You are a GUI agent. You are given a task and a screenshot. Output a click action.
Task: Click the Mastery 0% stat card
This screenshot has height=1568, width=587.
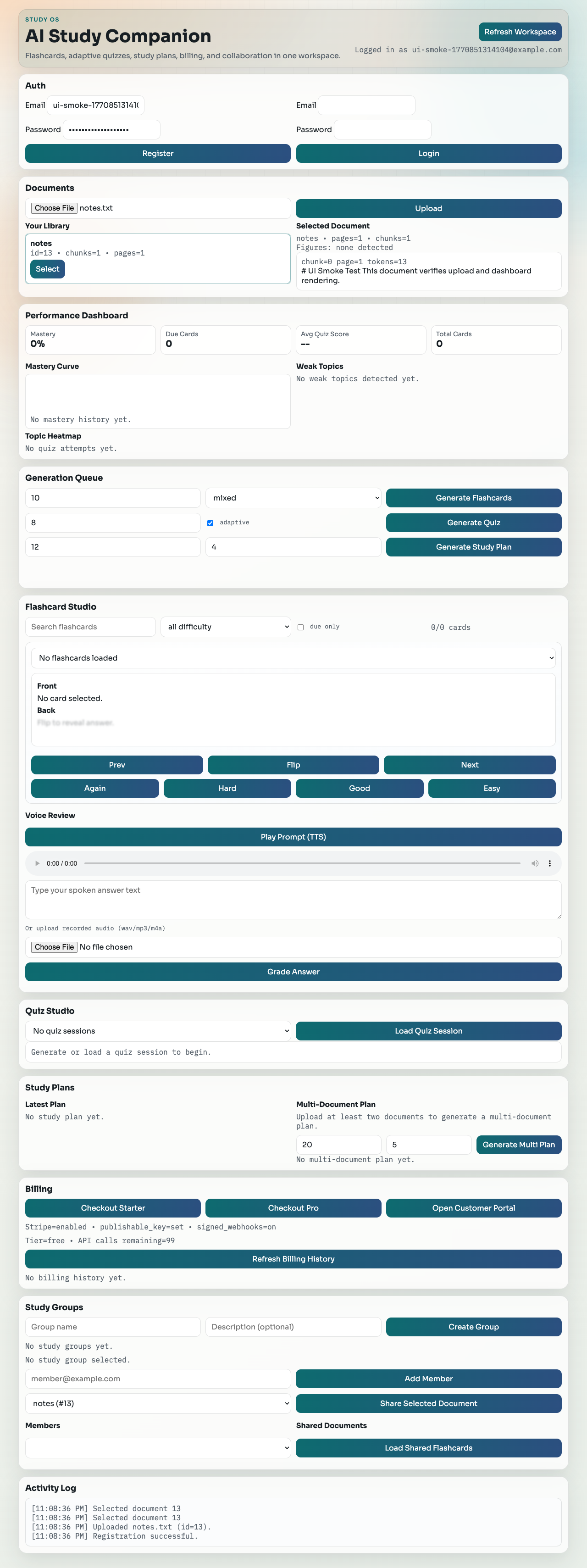coord(91,339)
